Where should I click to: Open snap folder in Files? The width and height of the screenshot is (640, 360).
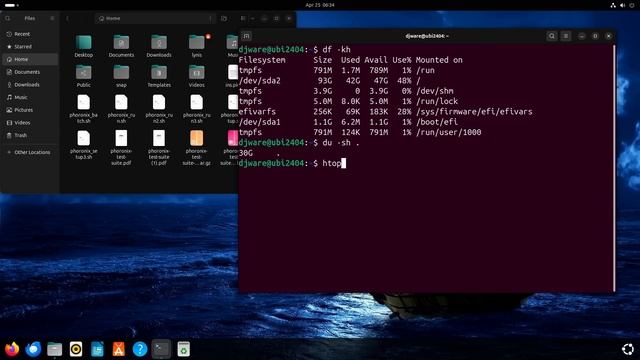pos(121,76)
